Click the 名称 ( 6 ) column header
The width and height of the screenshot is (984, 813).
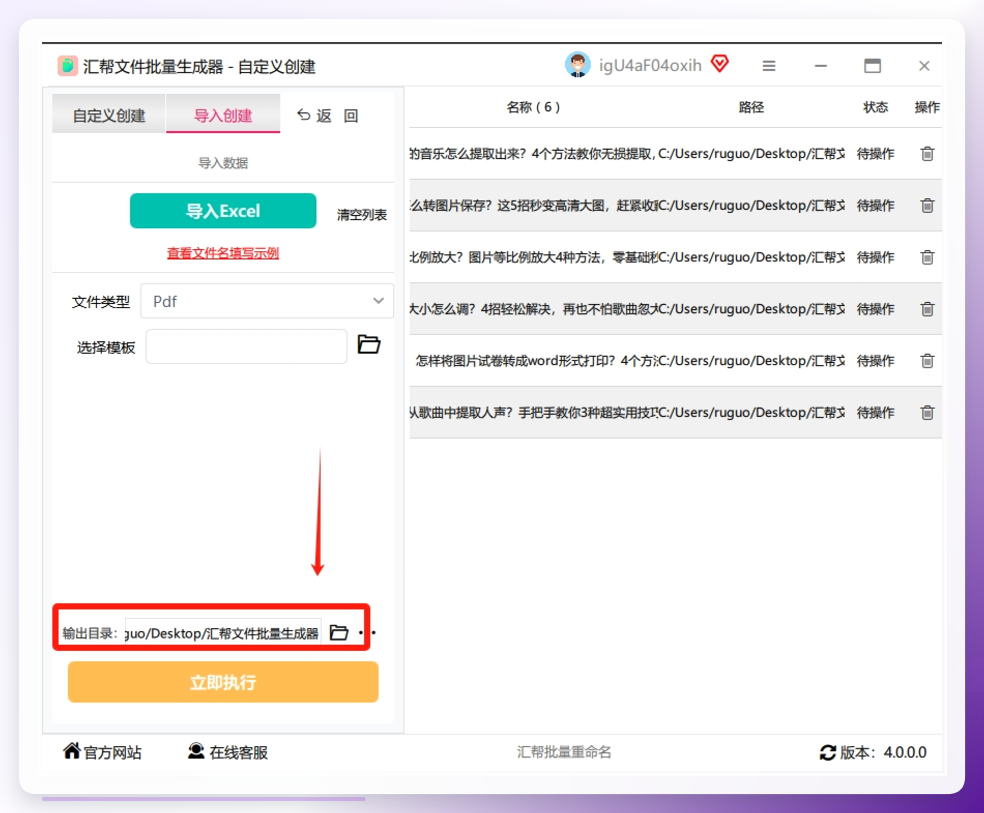(533, 107)
